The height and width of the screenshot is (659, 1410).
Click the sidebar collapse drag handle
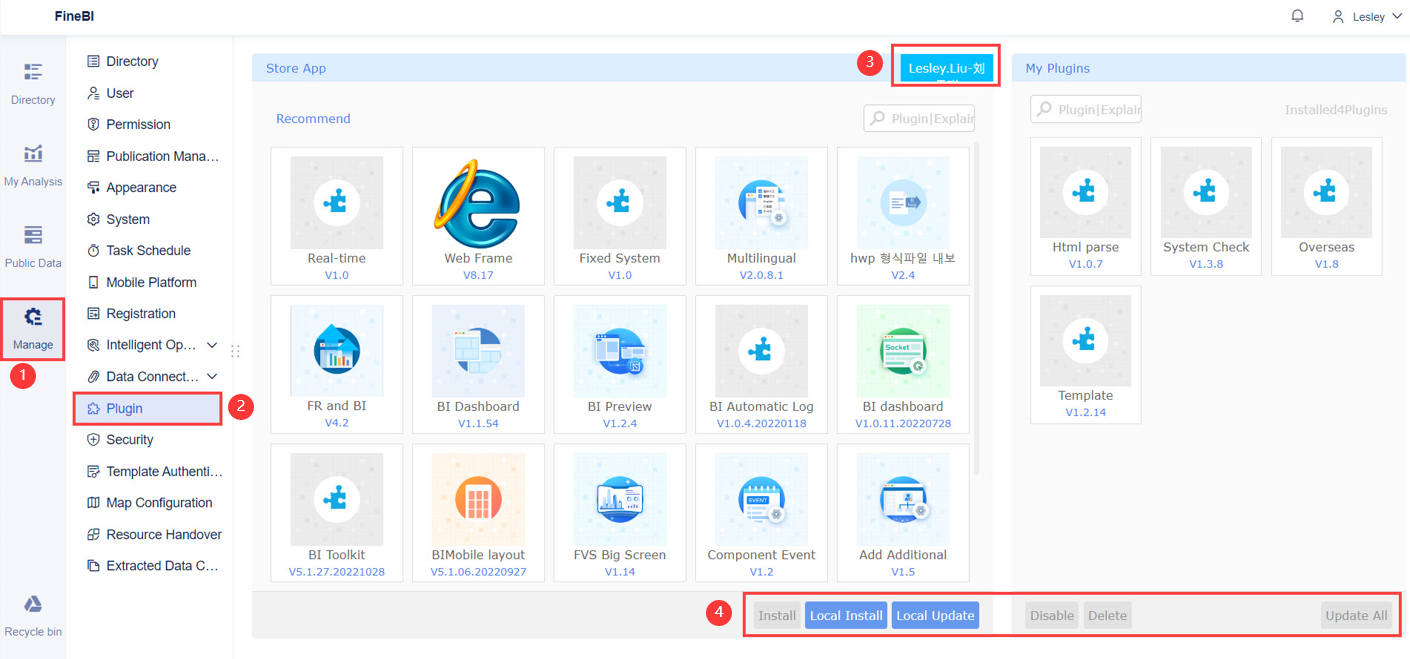[x=236, y=351]
